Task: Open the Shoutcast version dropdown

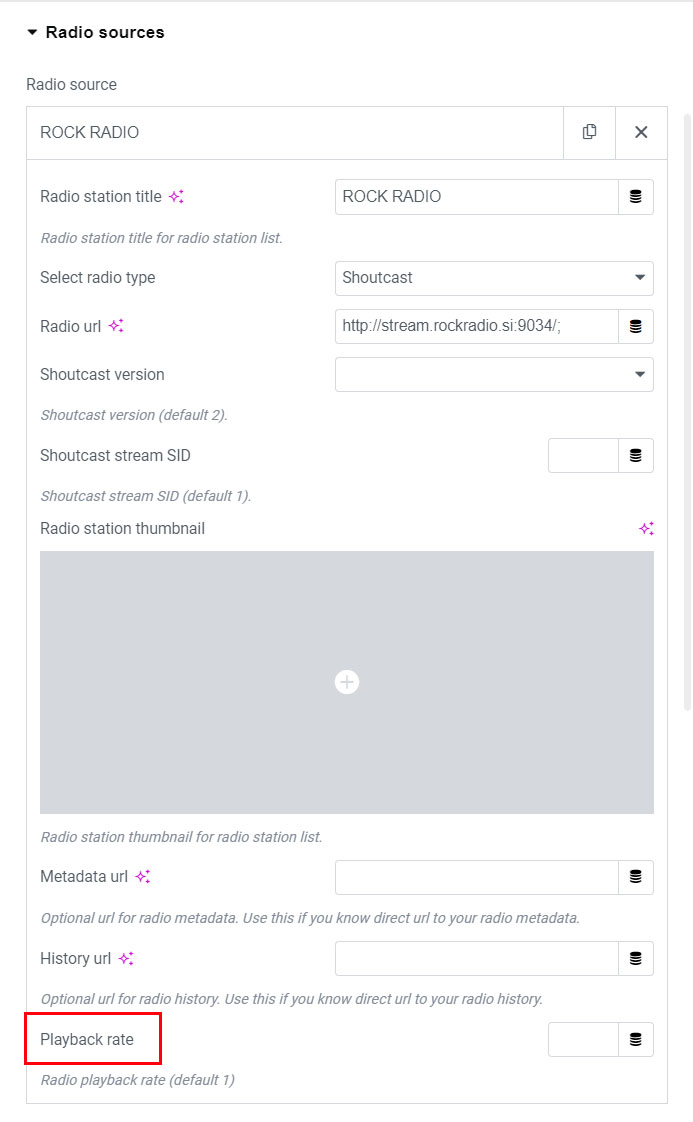Action: tap(494, 375)
